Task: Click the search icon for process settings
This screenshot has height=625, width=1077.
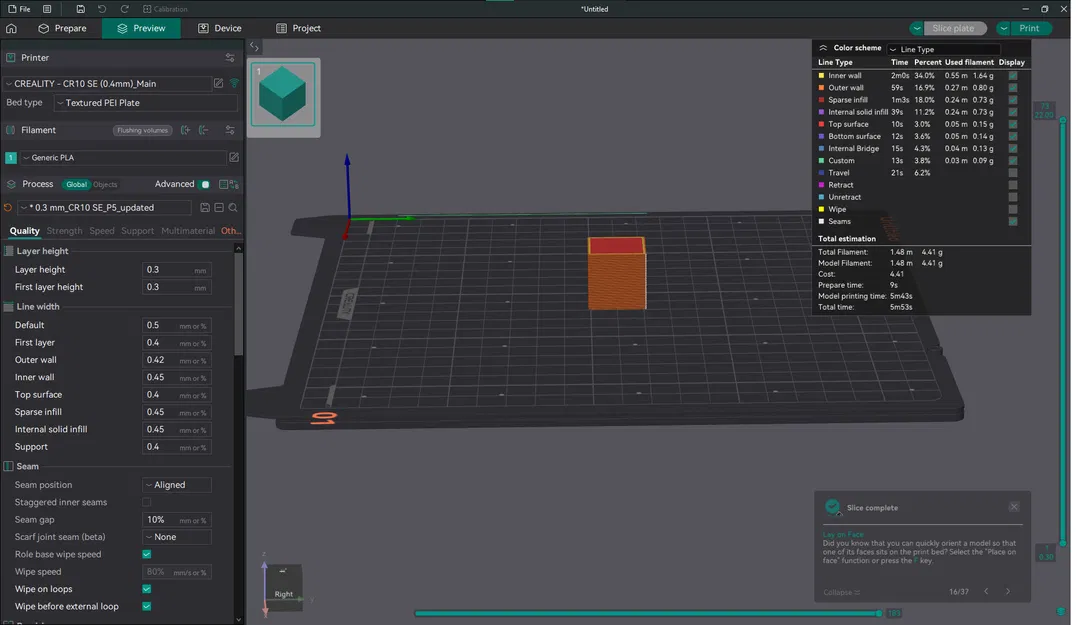Action: 233,208
